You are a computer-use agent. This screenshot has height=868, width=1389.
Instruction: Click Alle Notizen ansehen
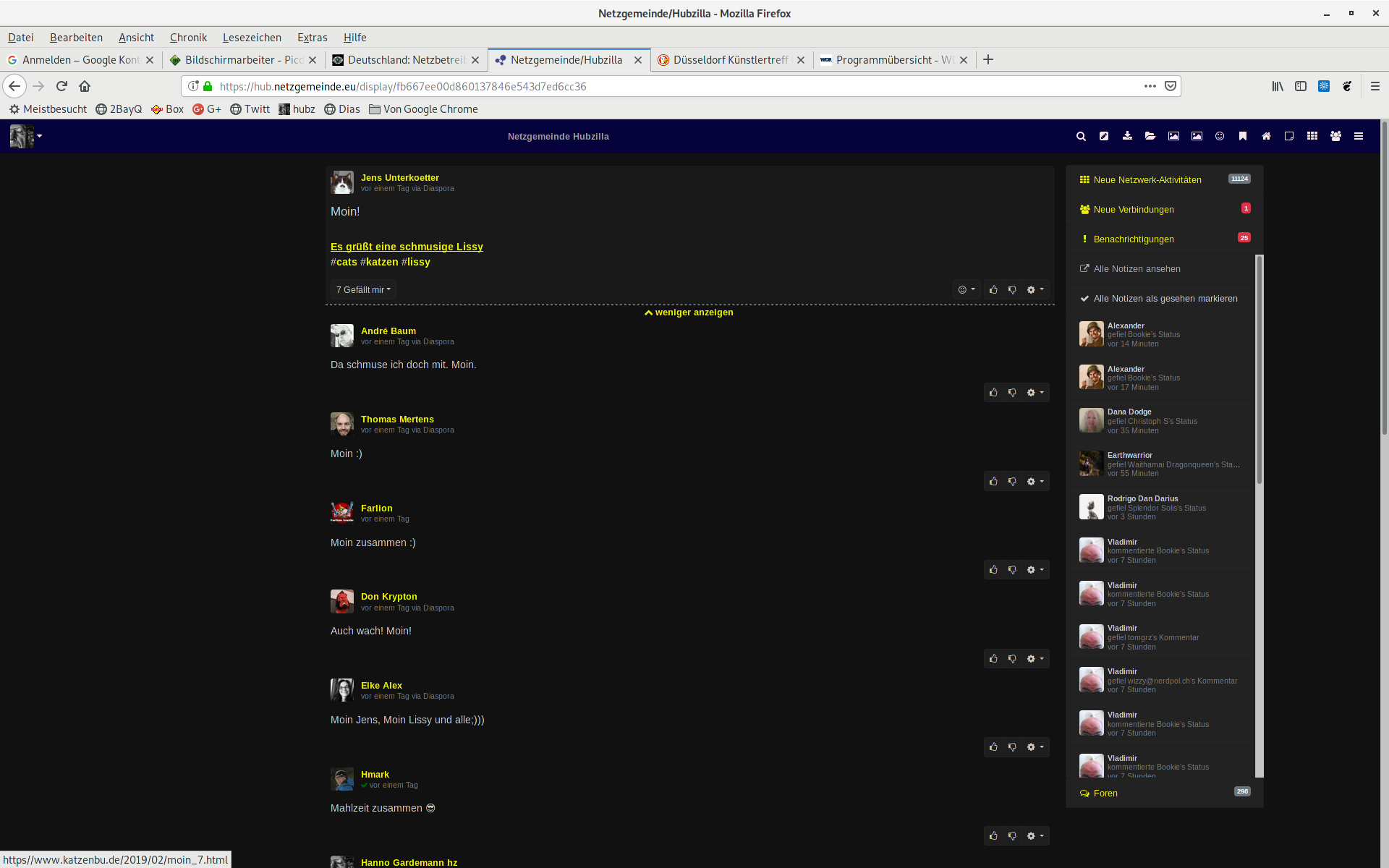(x=1160, y=269)
